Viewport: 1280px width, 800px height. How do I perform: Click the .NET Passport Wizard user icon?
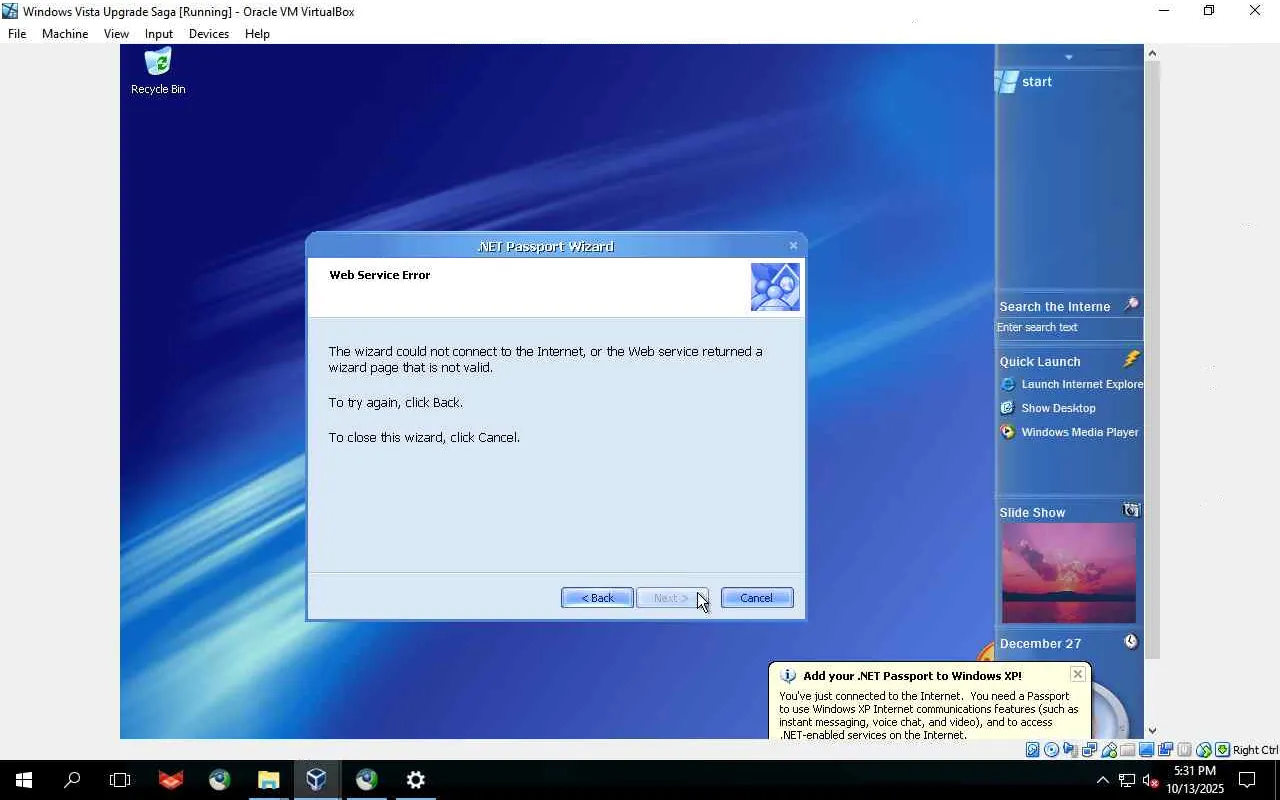point(775,287)
